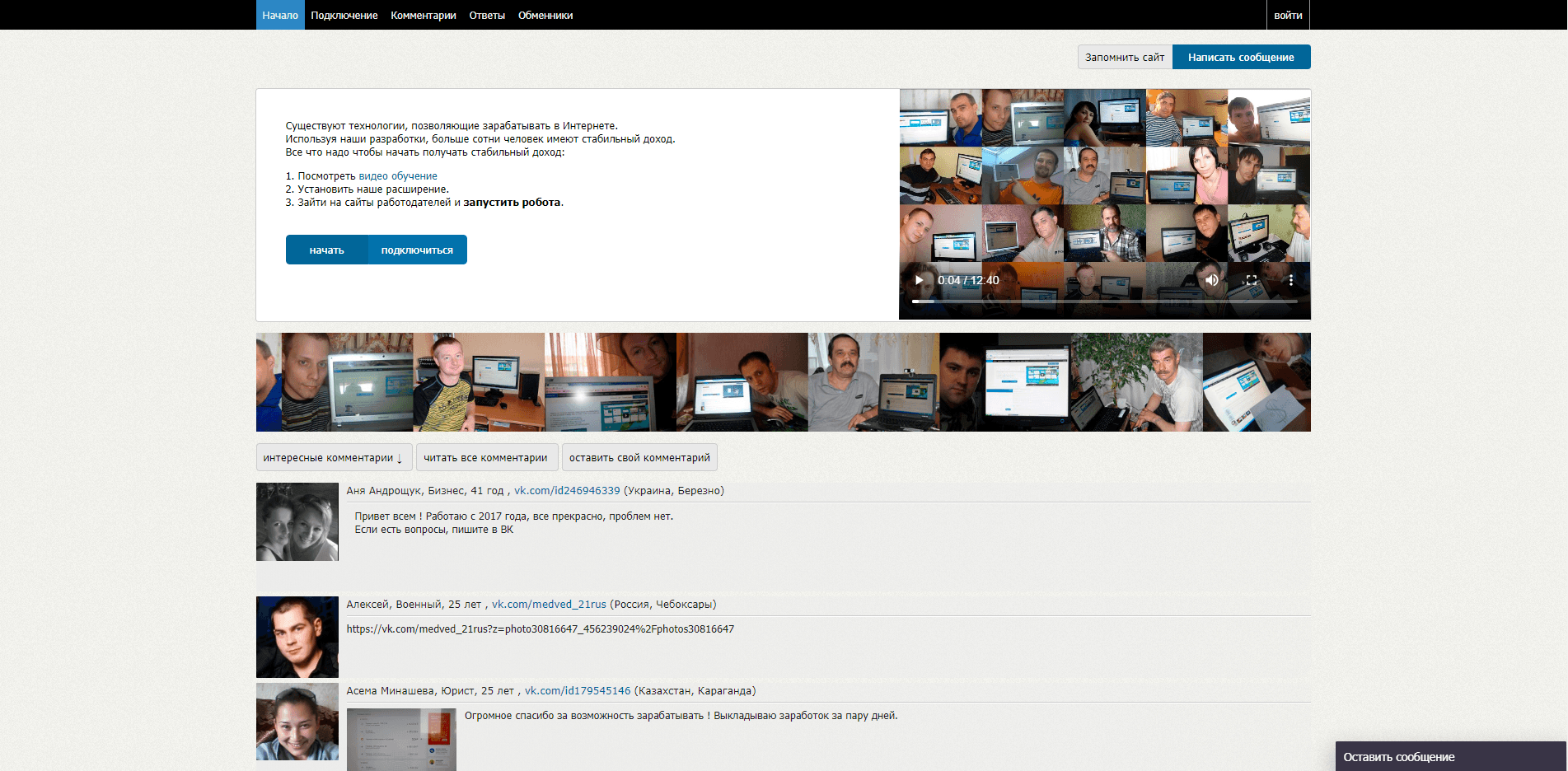Open the Комментарии section
This screenshot has width=1568, height=771.
click(x=423, y=14)
